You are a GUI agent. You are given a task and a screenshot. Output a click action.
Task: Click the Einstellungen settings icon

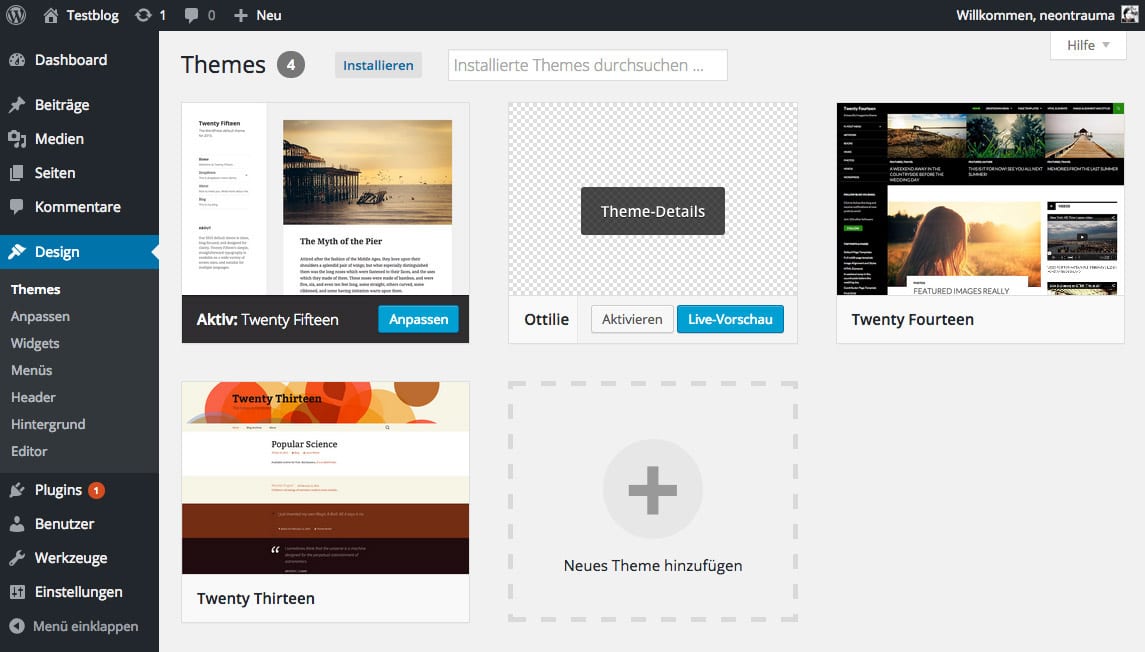[x=17, y=592]
